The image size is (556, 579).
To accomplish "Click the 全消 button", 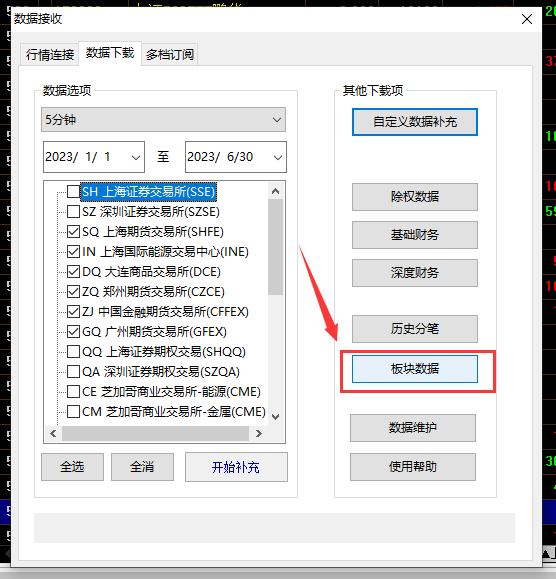I will tap(142, 467).
